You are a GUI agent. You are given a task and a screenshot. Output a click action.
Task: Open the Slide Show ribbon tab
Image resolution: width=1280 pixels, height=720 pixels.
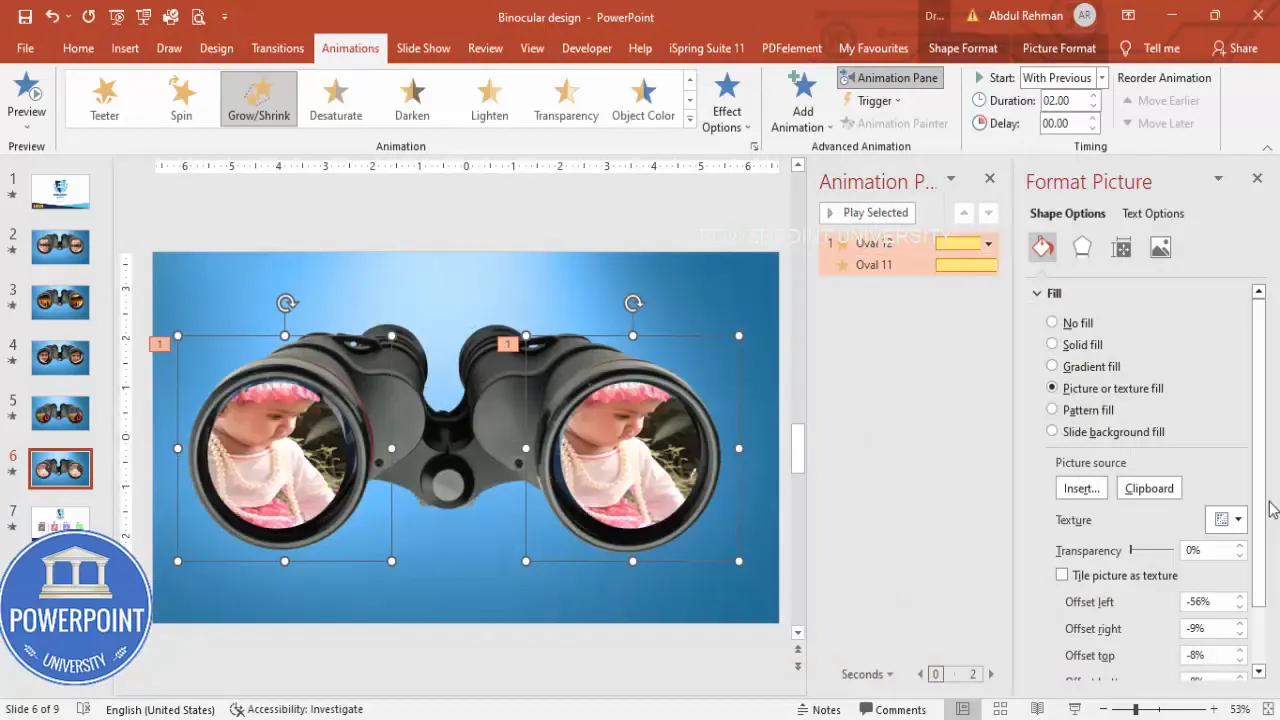click(x=423, y=48)
